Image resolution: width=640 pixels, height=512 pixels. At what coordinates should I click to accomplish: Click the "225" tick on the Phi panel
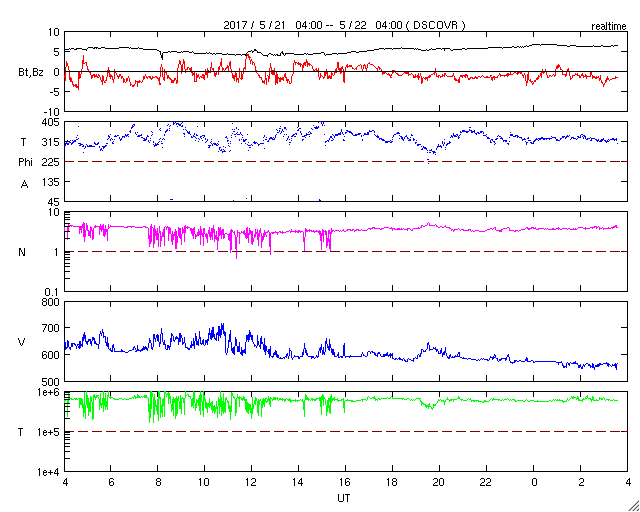tap(51, 162)
